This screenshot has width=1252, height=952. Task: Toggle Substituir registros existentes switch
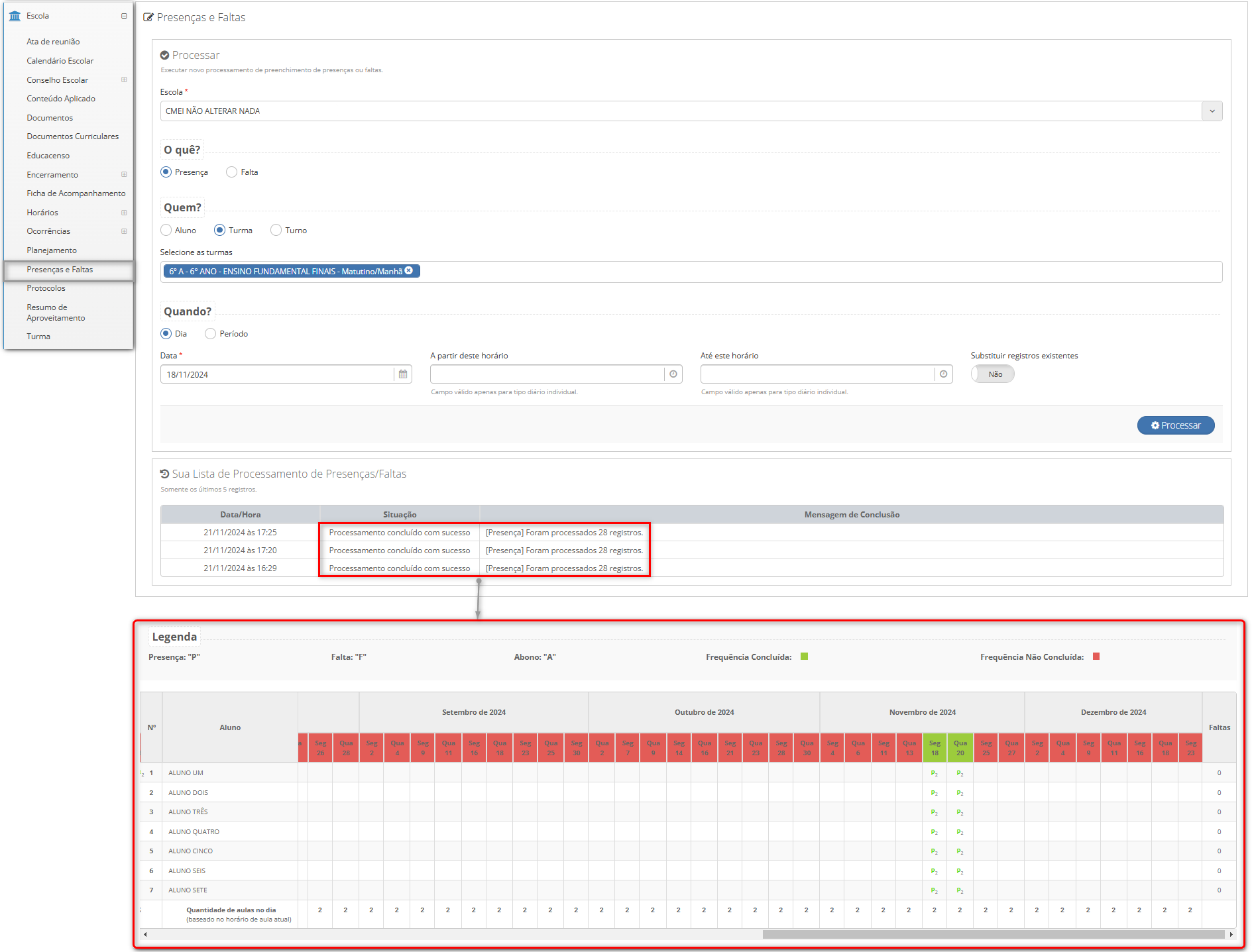[992, 374]
